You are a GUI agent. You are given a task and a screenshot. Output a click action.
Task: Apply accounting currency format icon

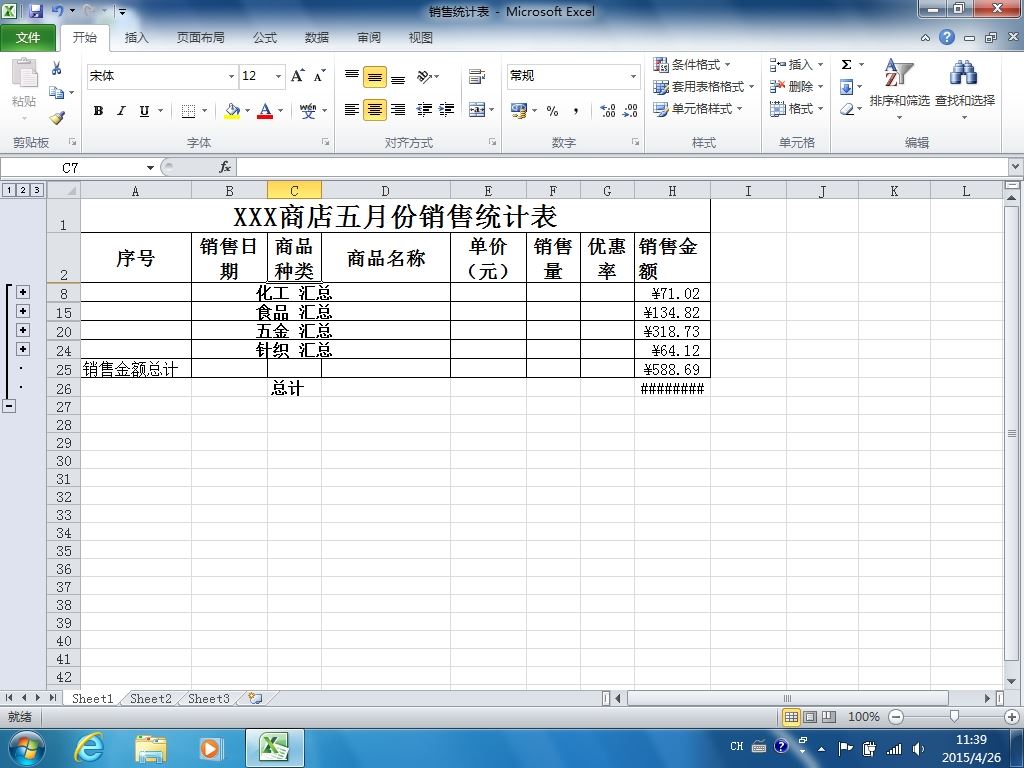click(x=519, y=110)
